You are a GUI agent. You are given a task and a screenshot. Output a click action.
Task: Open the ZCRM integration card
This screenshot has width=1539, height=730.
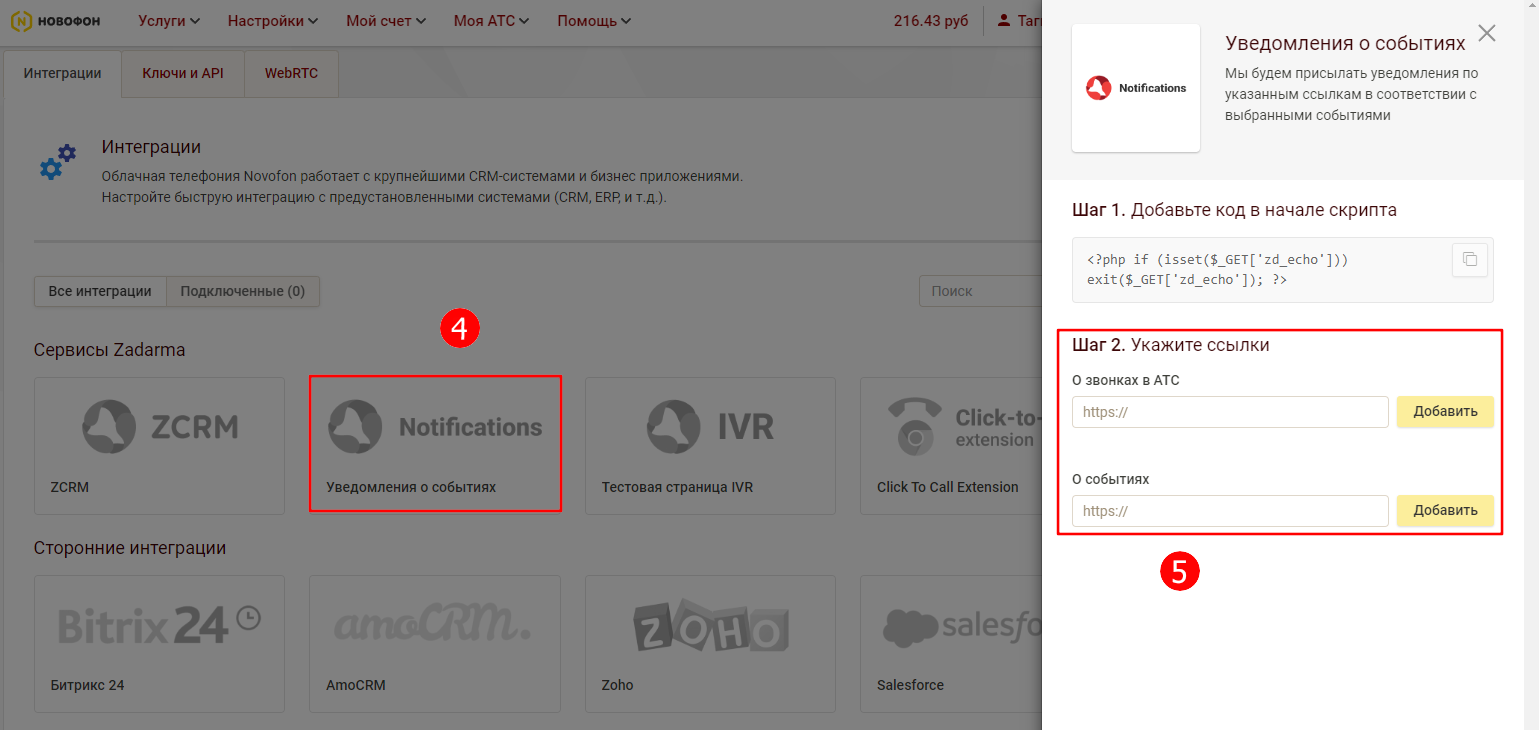[159, 445]
